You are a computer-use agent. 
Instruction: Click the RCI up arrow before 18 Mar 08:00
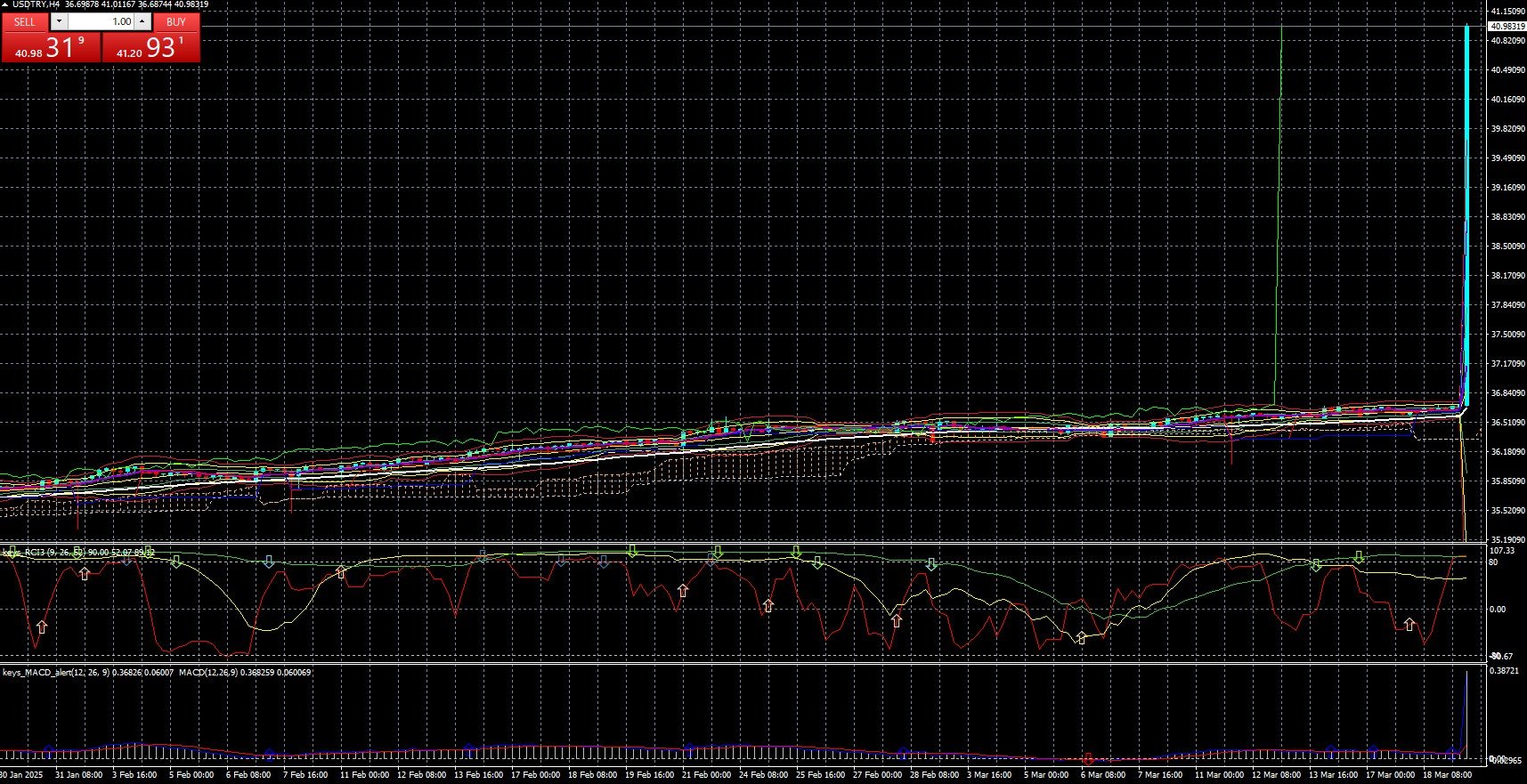(1409, 625)
